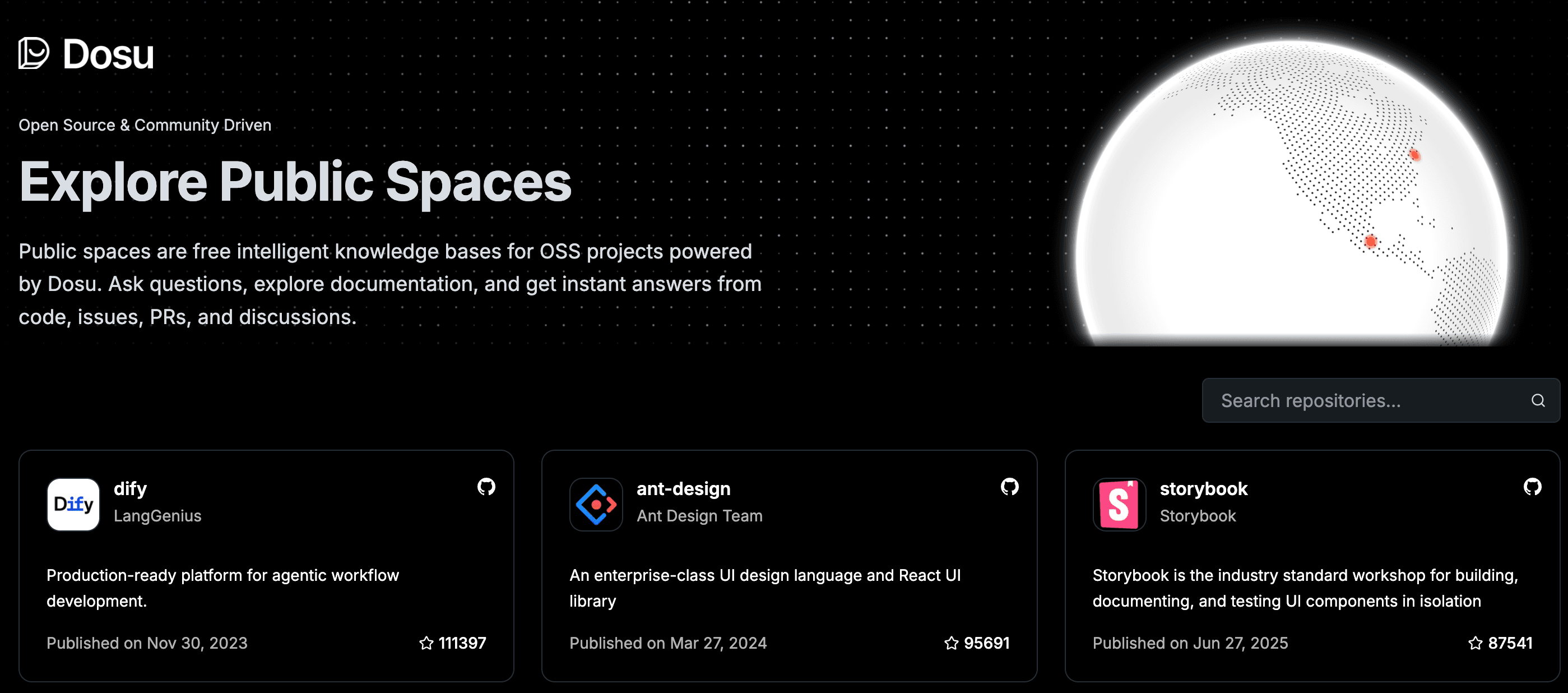Viewport: 1568px width, 693px height.
Task: Open GitHub icon on storybook card
Action: pos(1532,487)
